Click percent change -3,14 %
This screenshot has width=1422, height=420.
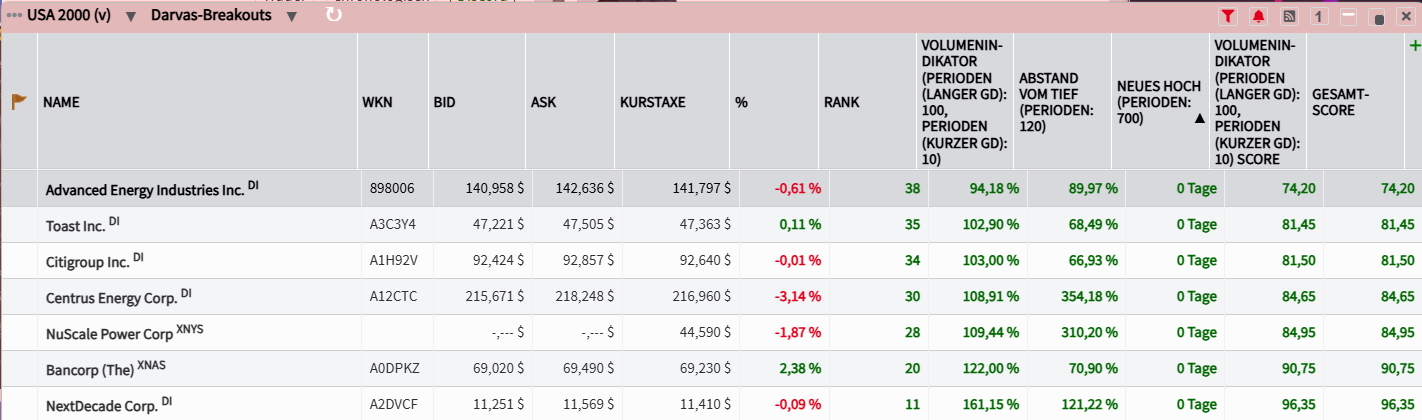[798, 296]
